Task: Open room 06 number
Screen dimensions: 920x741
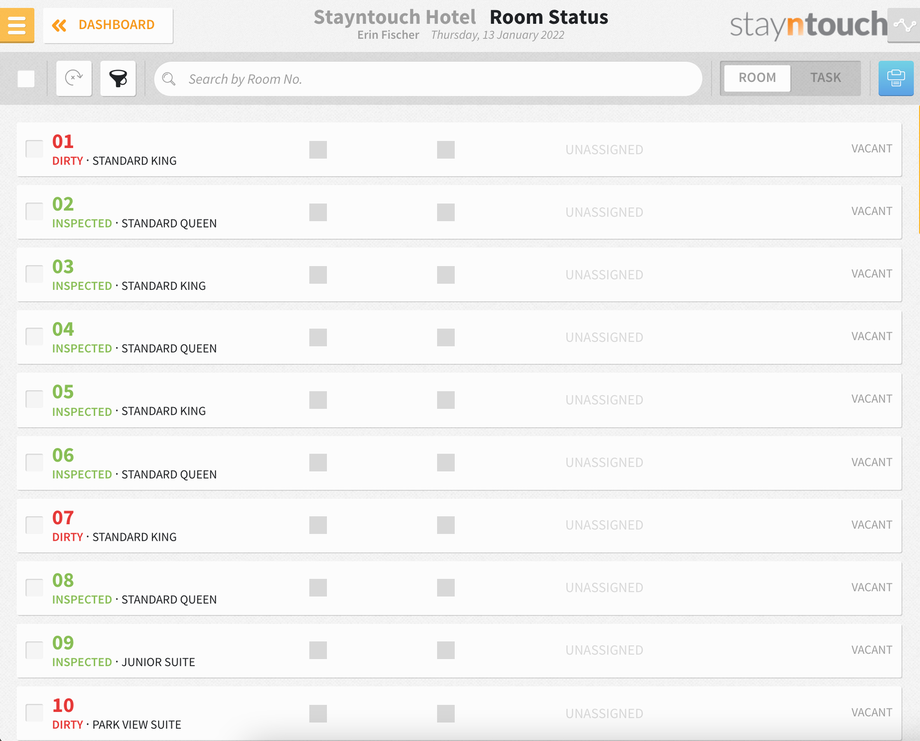Action: [x=63, y=455]
